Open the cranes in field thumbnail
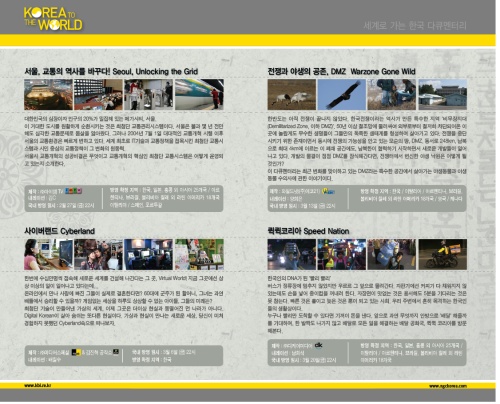500x404 pixels. [x=292, y=95]
